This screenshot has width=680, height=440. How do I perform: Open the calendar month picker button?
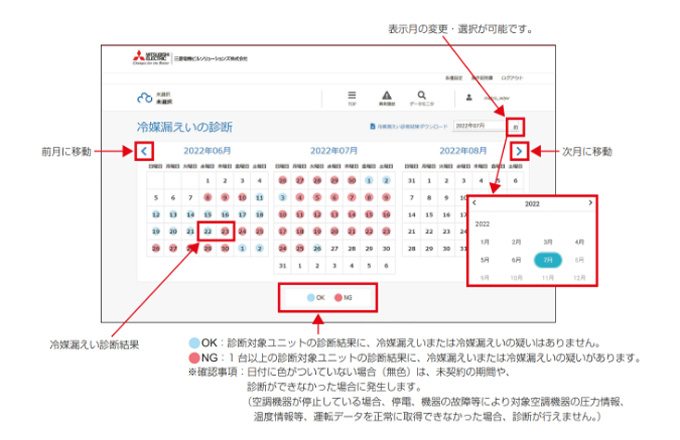tap(516, 127)
